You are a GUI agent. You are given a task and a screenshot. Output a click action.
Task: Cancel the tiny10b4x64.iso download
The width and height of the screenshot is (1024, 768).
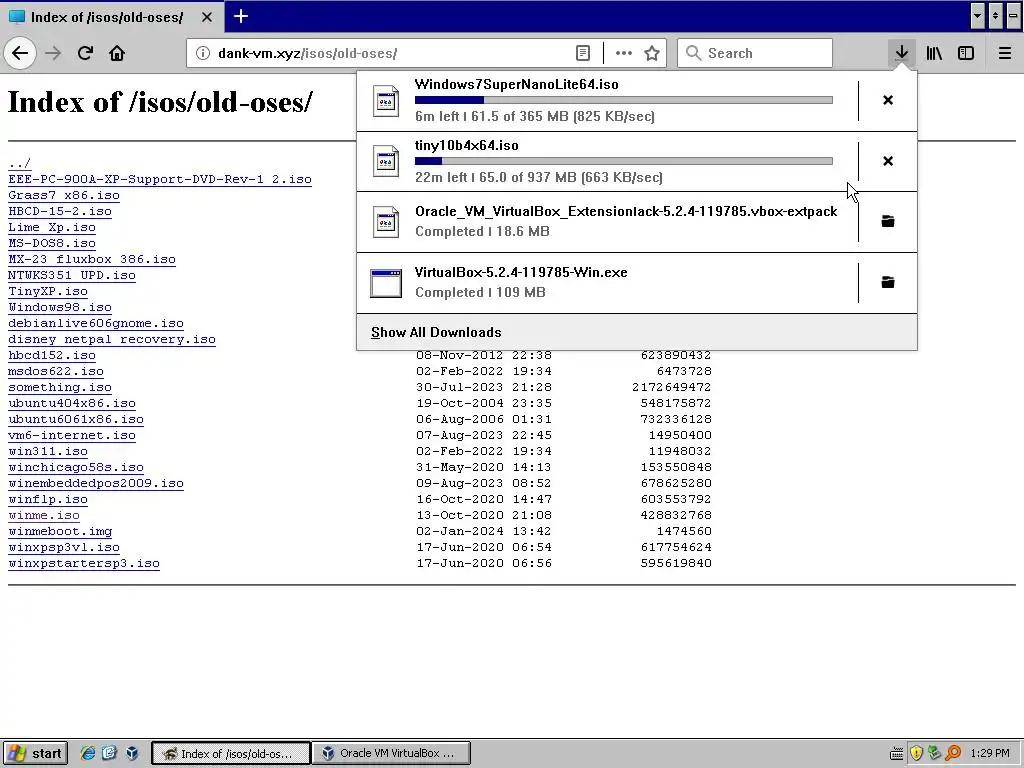point(888,161)
